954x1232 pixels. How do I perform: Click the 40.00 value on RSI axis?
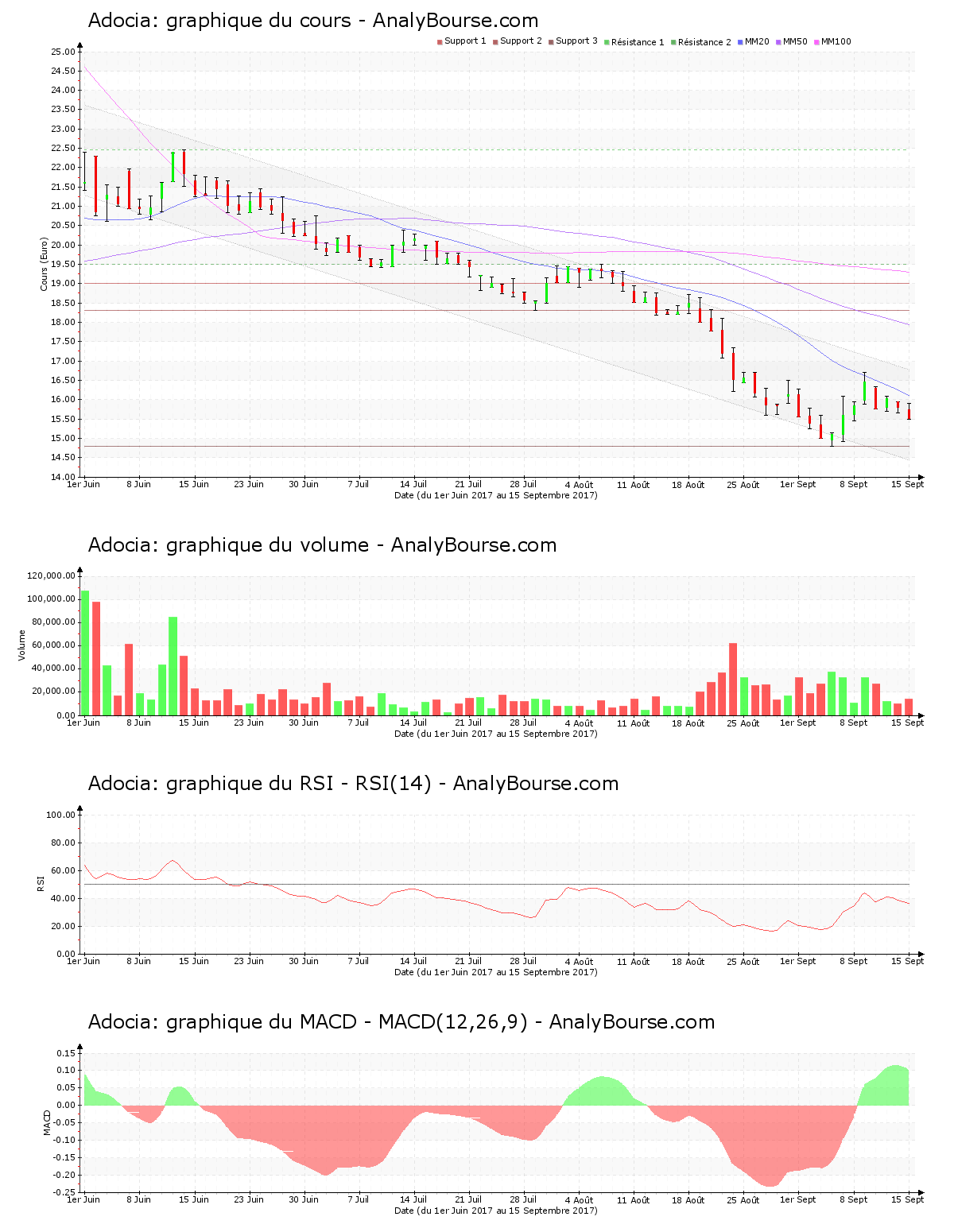coord(64,898)
